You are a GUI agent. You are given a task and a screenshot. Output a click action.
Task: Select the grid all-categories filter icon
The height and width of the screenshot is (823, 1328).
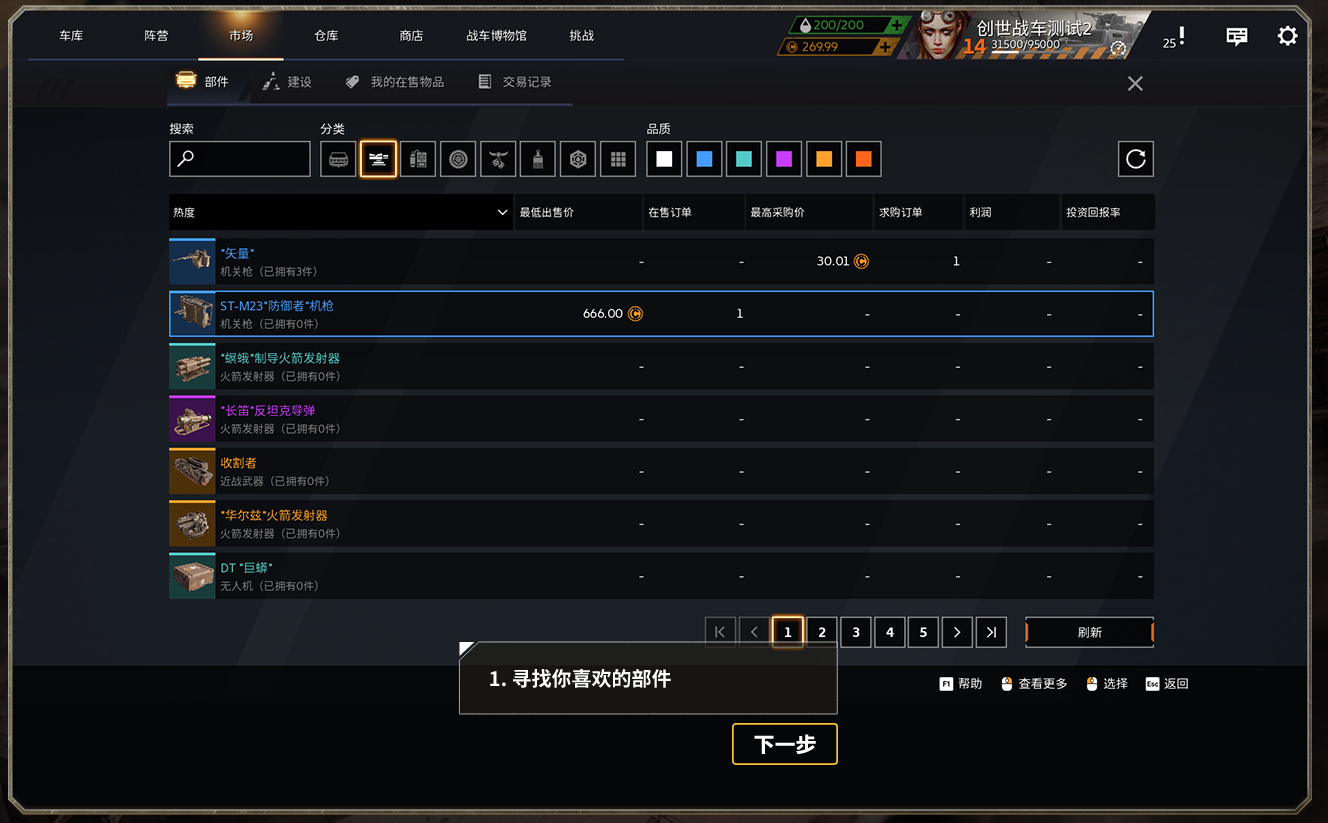pos(618,159)
